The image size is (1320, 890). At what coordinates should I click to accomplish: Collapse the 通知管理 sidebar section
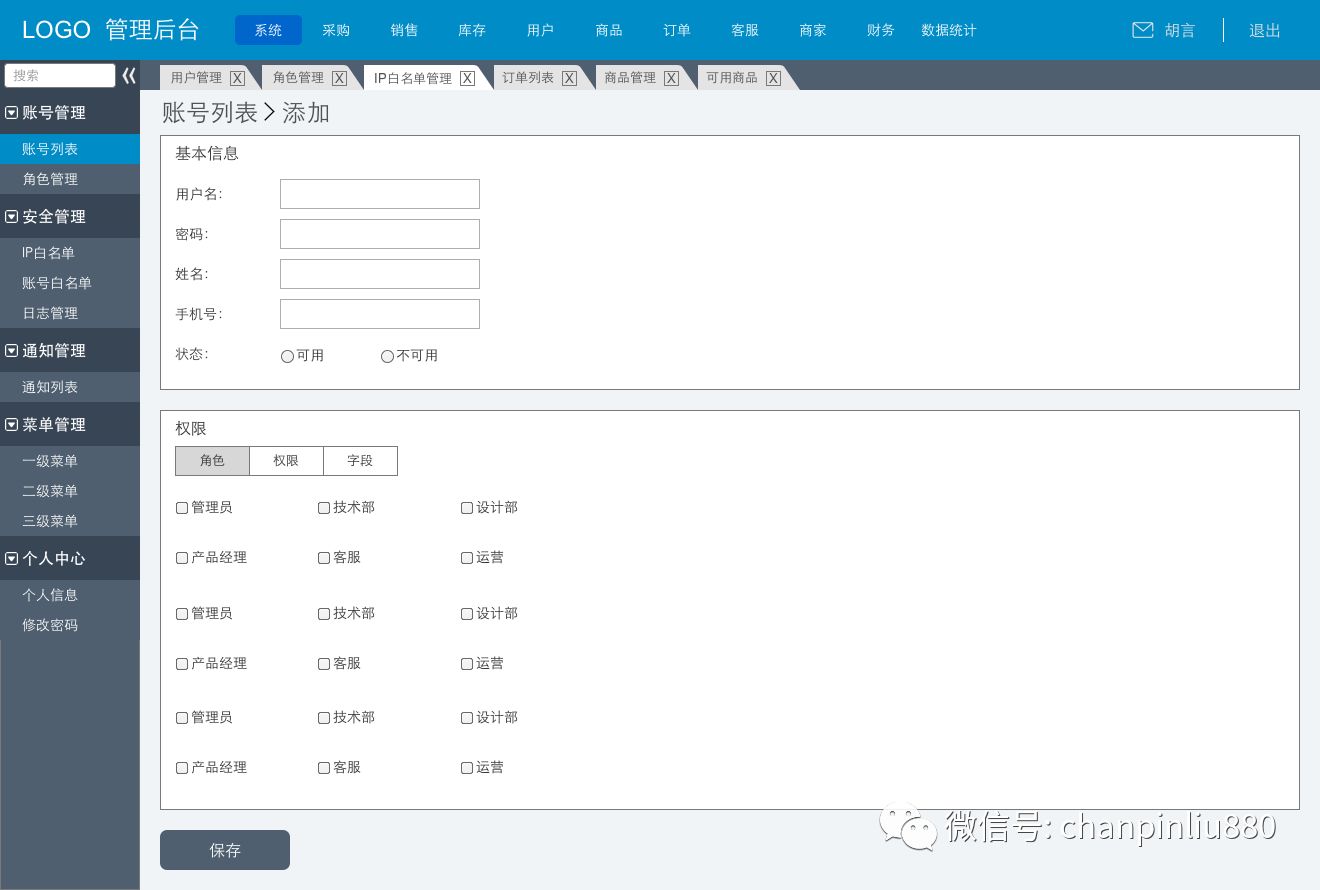(12, 350)
